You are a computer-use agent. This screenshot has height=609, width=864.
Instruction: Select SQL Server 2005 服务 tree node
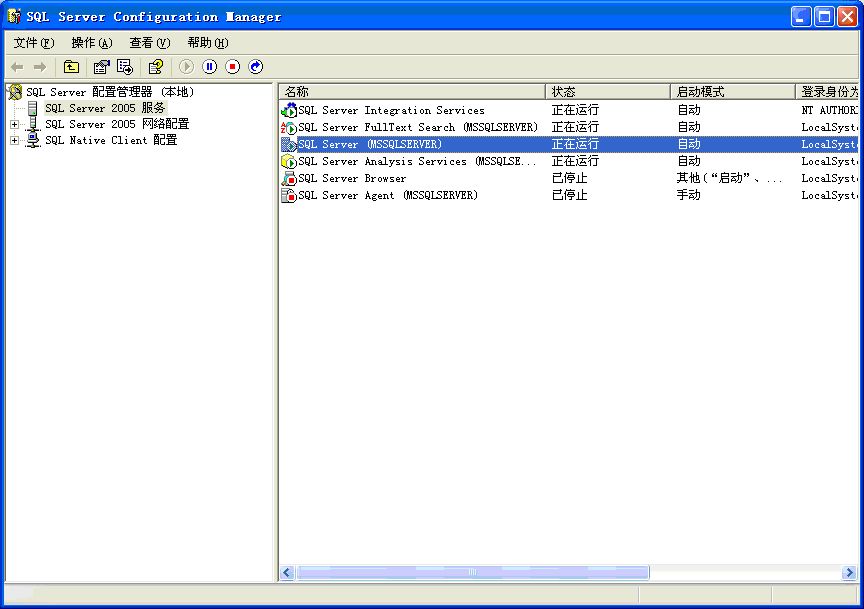click(x=105, y=108)
